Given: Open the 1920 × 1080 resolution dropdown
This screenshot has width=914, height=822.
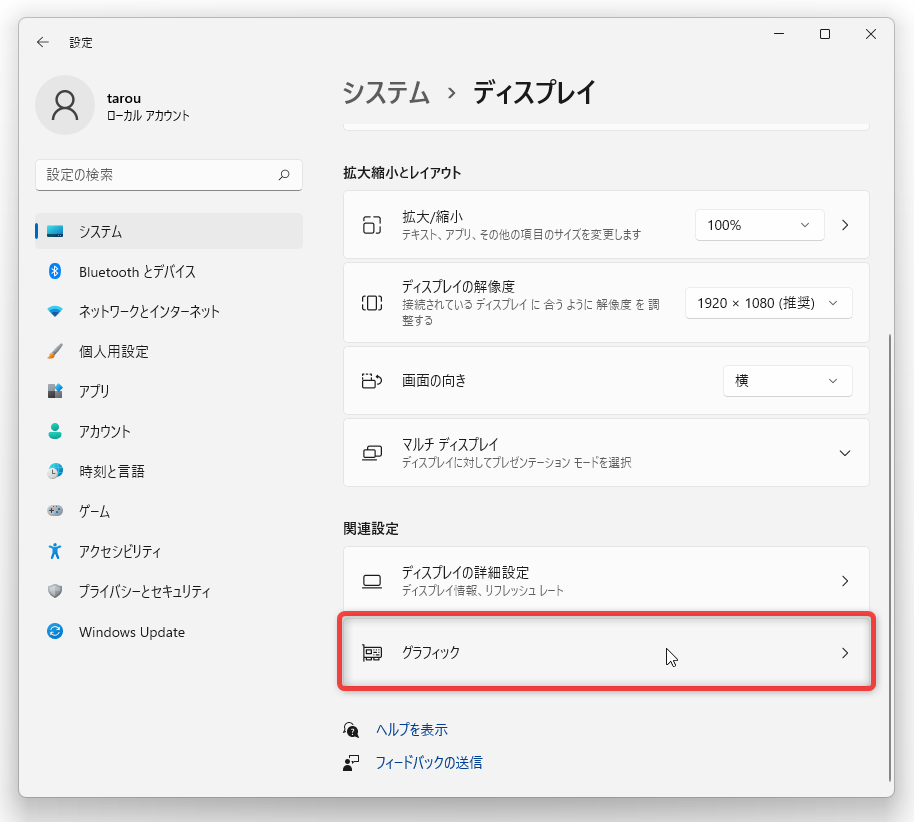Looking at the screenshot, I should pos(768,303).
